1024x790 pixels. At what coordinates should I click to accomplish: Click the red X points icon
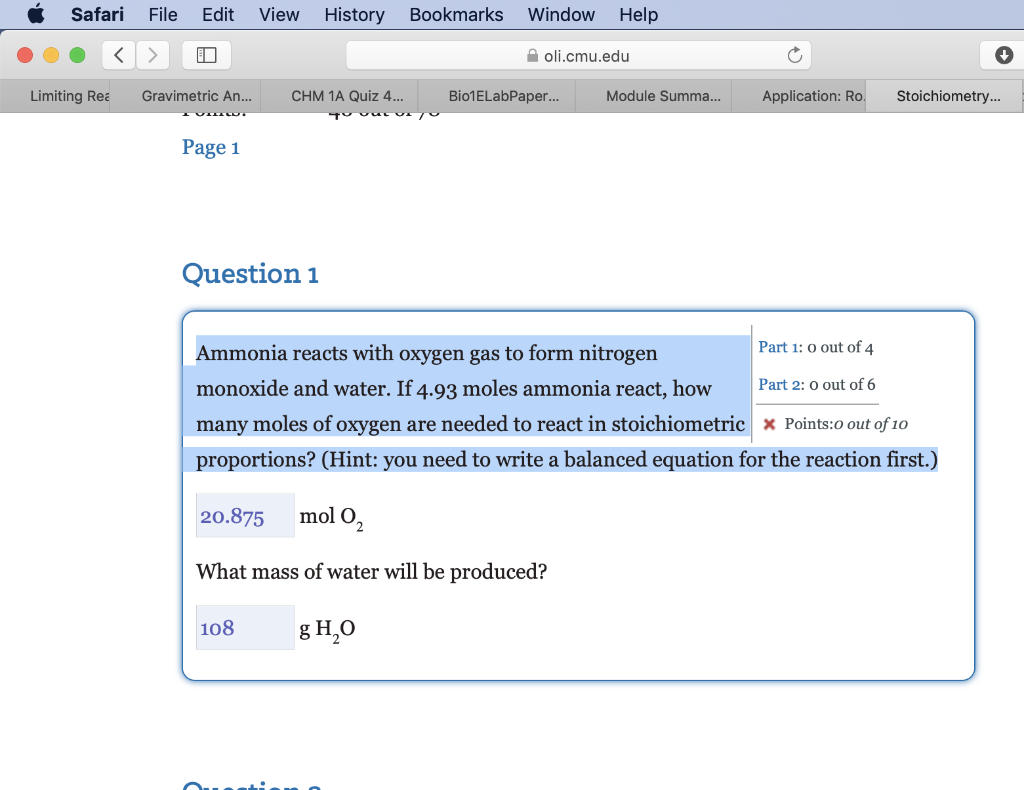click(769, 424)
